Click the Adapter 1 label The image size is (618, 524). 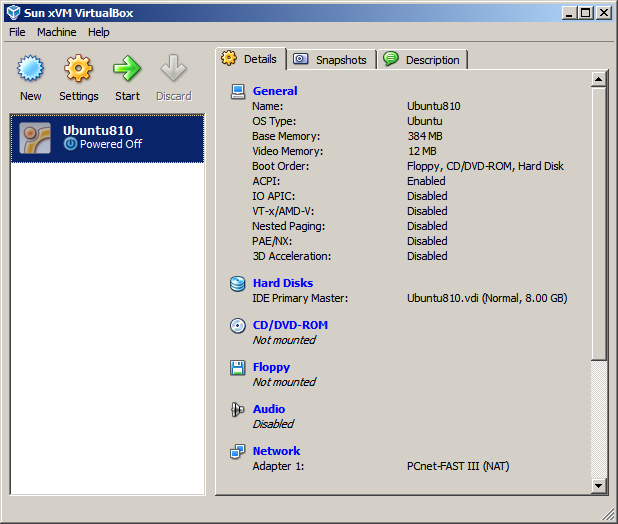(278, 466)
